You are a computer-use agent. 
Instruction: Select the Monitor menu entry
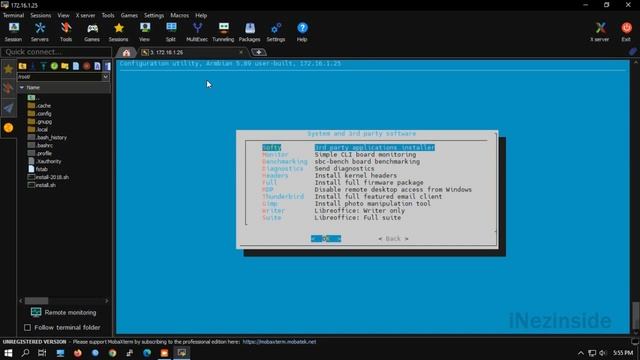click(275, 155)
